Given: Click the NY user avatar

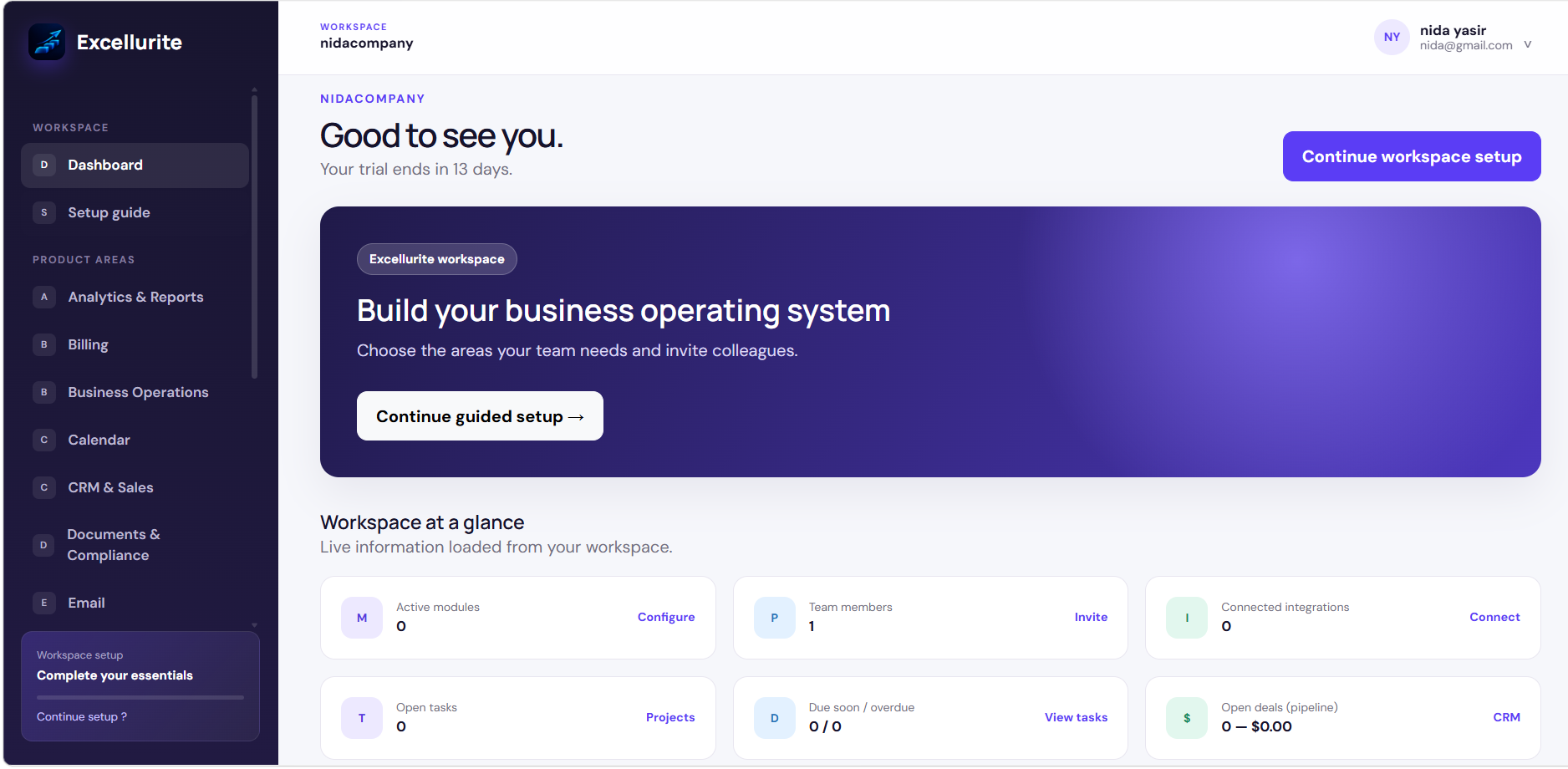Looking at the screenshot, I should pyautogui.click(x=1392, y=37).
